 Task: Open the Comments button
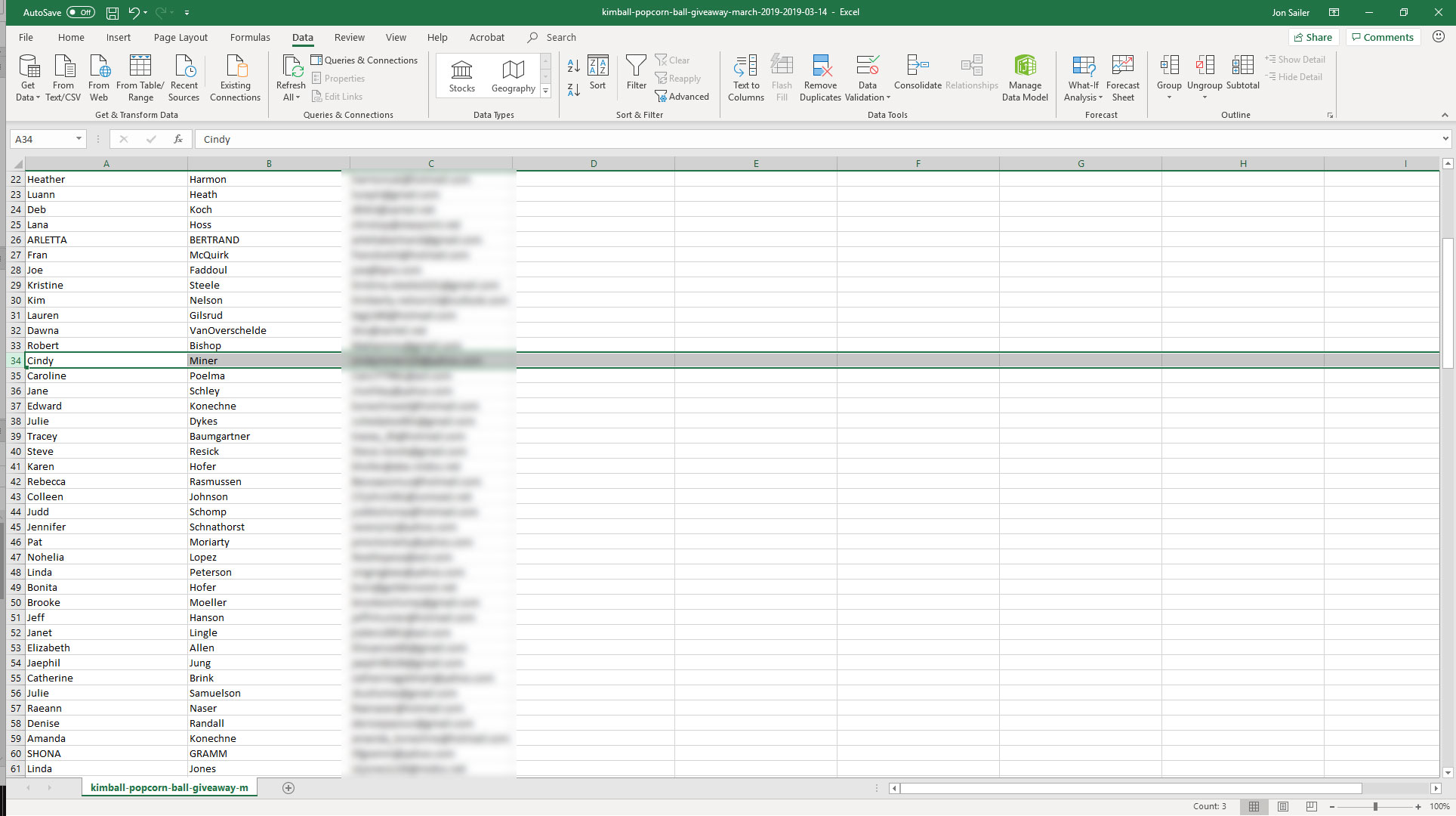1382,37
